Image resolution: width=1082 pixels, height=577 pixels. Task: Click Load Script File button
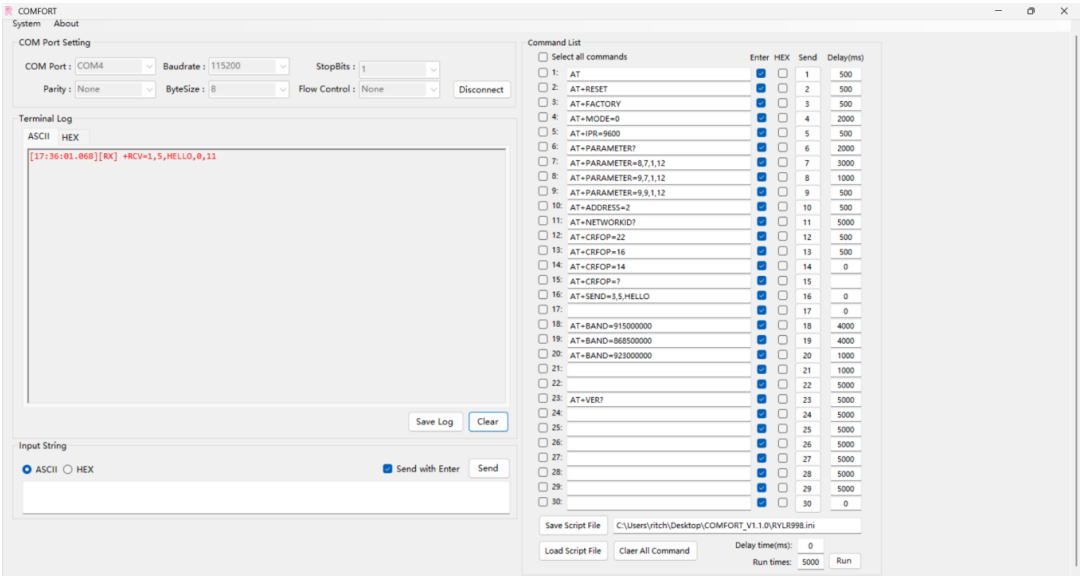tap(573, 551)
